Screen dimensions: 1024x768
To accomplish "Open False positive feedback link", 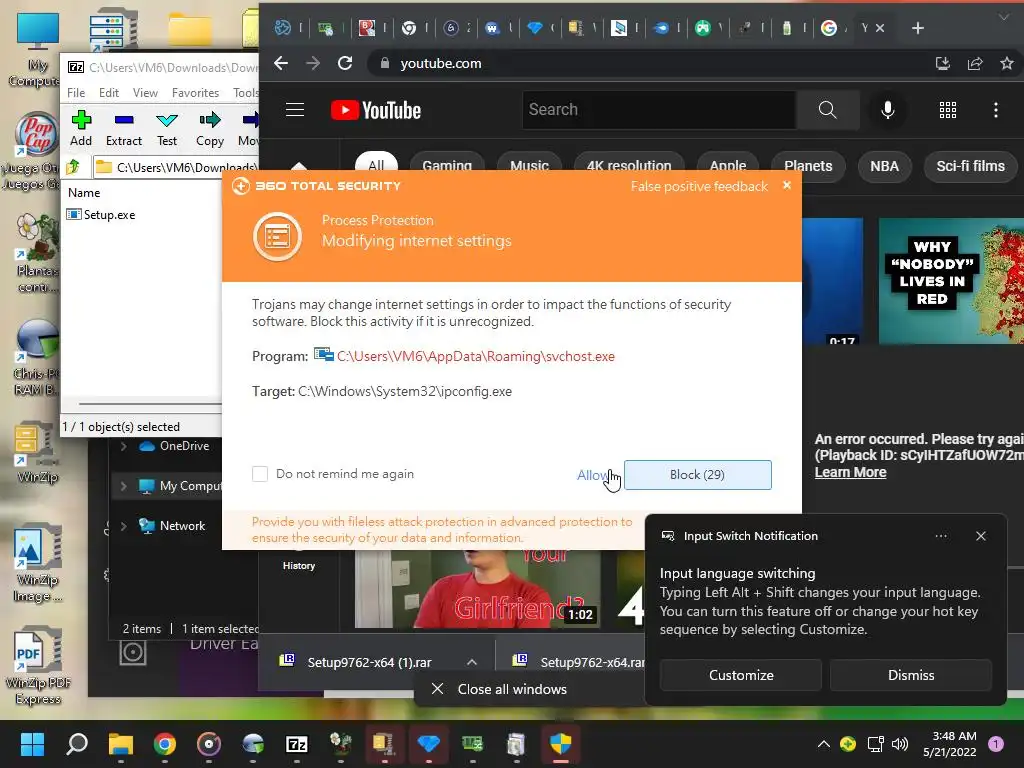I will click(x=699, y=186).
